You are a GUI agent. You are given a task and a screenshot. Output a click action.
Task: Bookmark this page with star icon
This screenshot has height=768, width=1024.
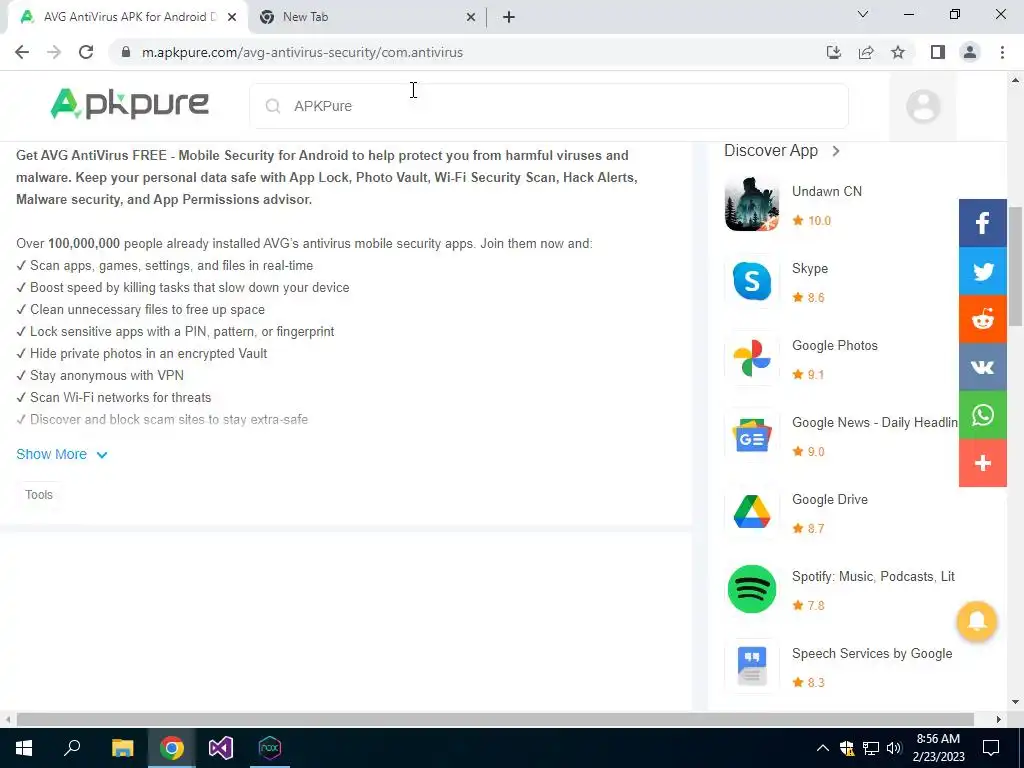pyautogui.click(x=898, y=52)
